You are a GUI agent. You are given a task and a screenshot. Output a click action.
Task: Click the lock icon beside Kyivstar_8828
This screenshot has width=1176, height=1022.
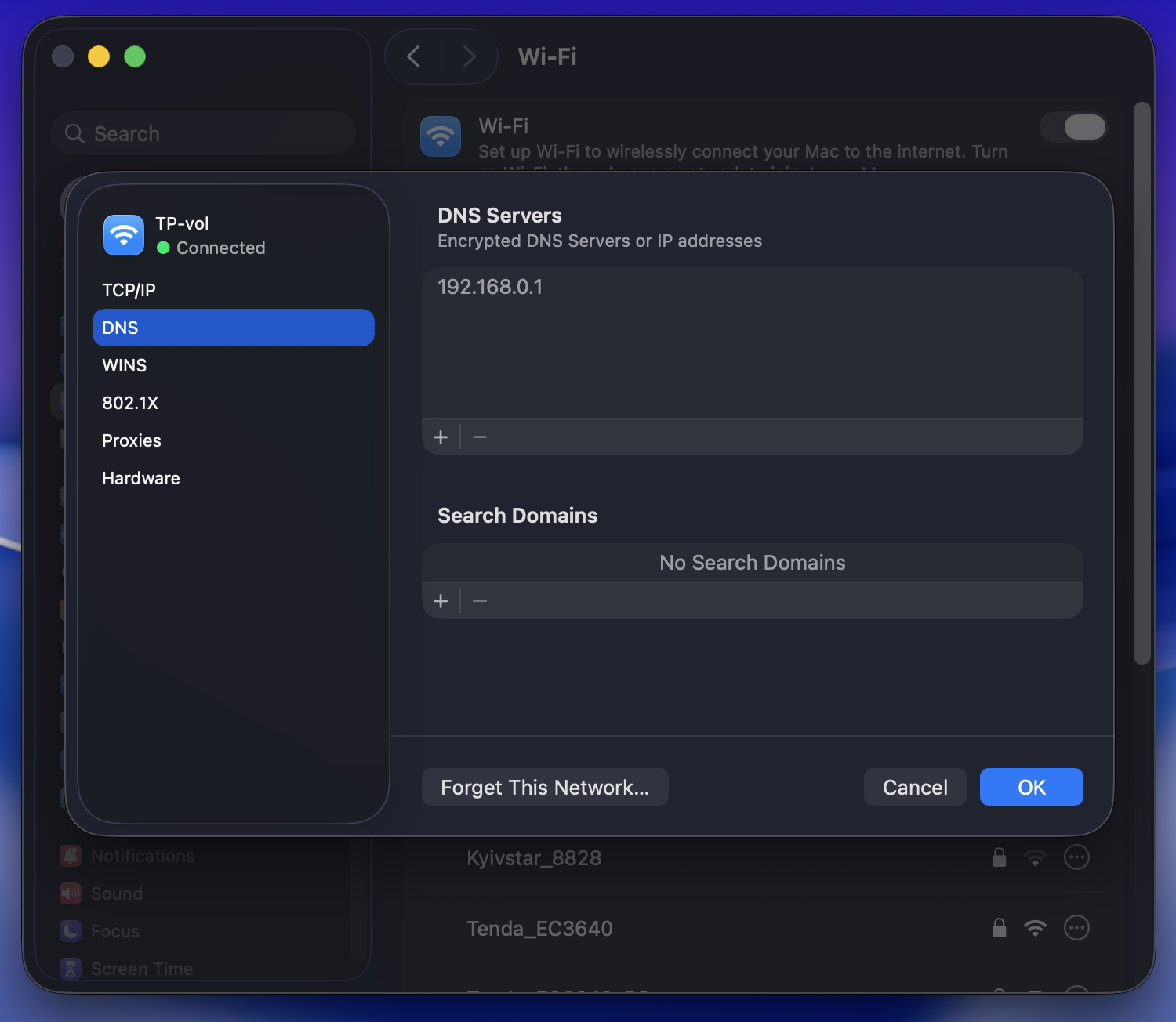[x=999, y=857]
